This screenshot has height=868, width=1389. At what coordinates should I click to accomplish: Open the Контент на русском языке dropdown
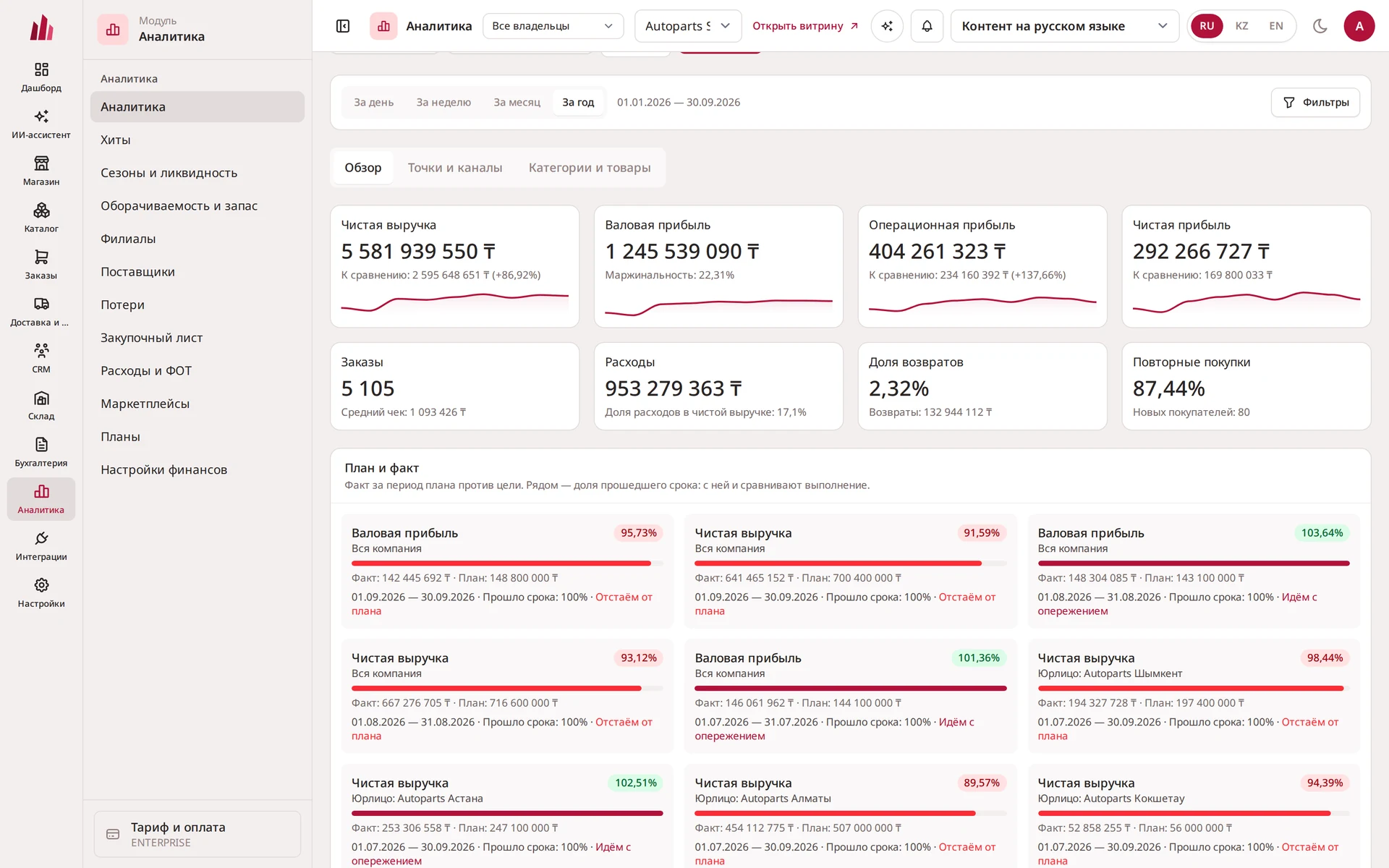point(1064,26)
